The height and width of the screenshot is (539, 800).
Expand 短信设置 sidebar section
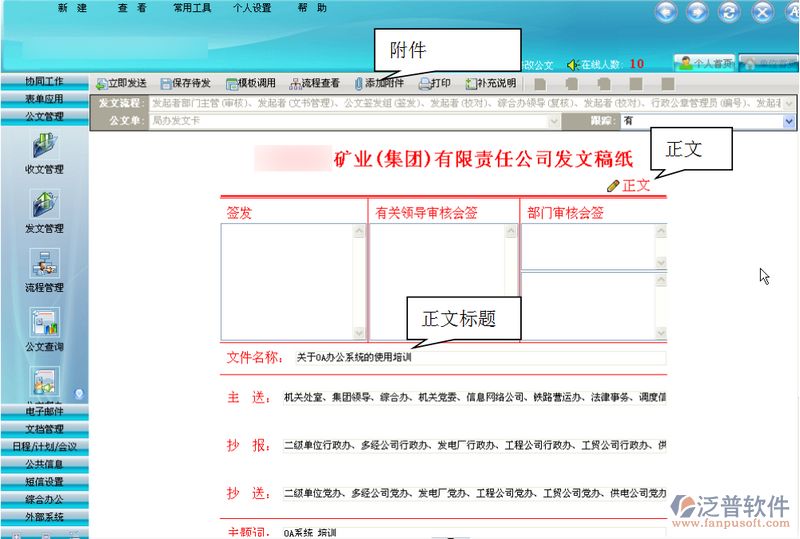44,482
